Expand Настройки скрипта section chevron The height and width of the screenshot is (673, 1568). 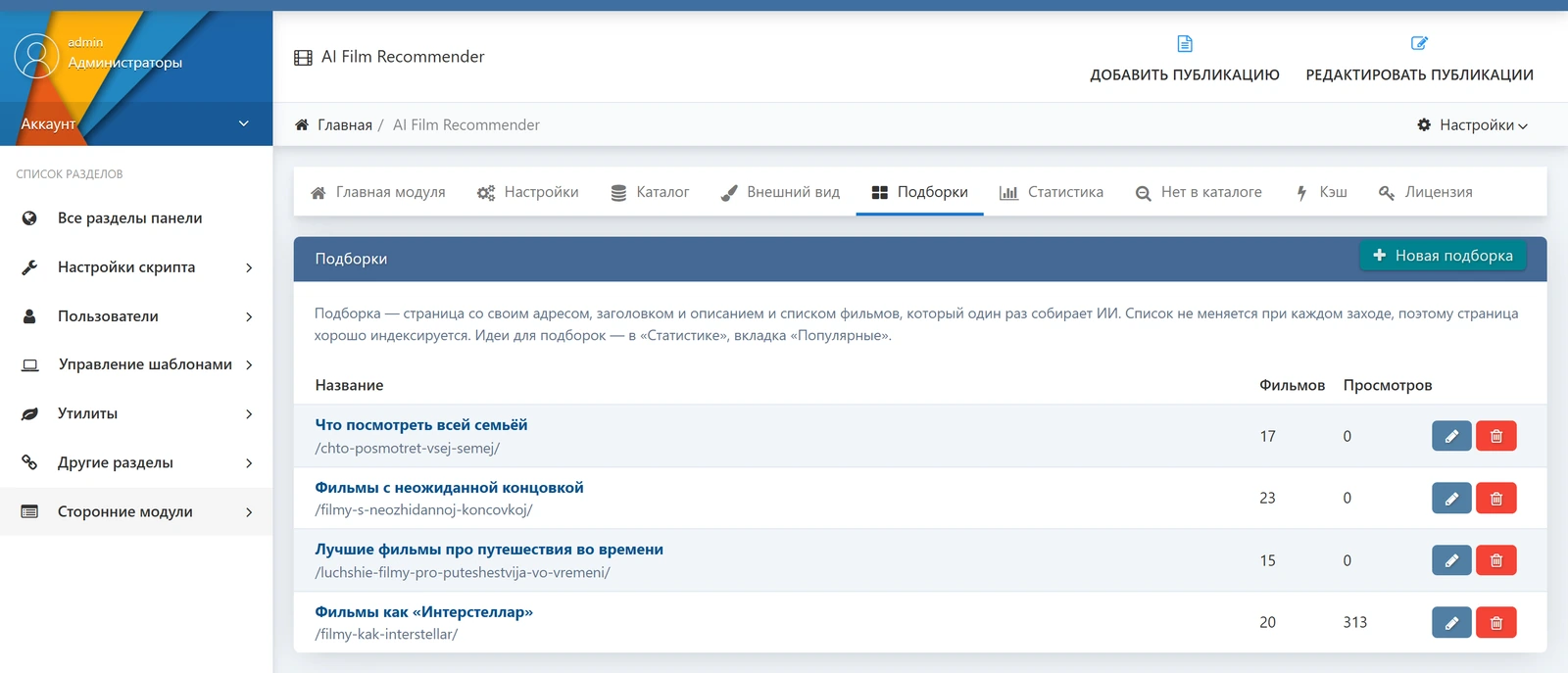click(249, 267)
